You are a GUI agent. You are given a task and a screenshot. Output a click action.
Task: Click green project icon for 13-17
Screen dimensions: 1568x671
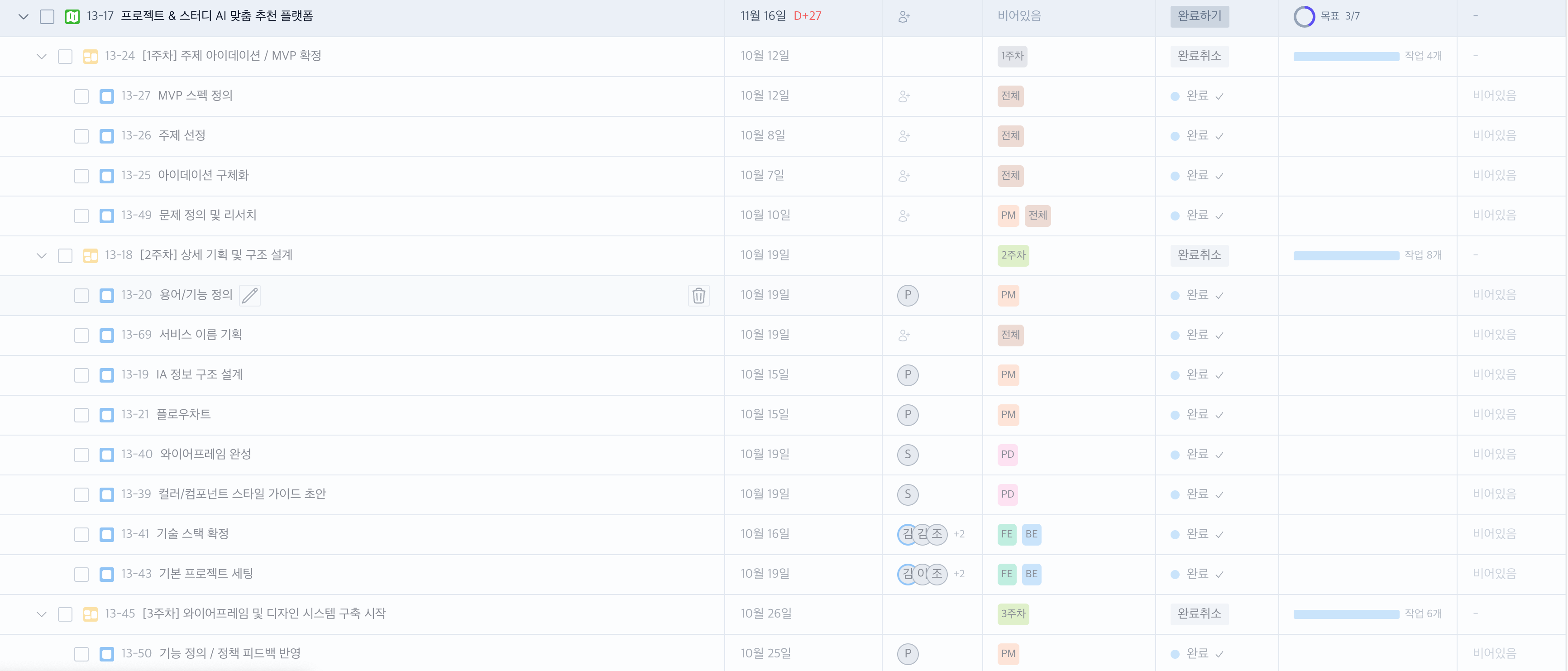[x=72, y=16]
